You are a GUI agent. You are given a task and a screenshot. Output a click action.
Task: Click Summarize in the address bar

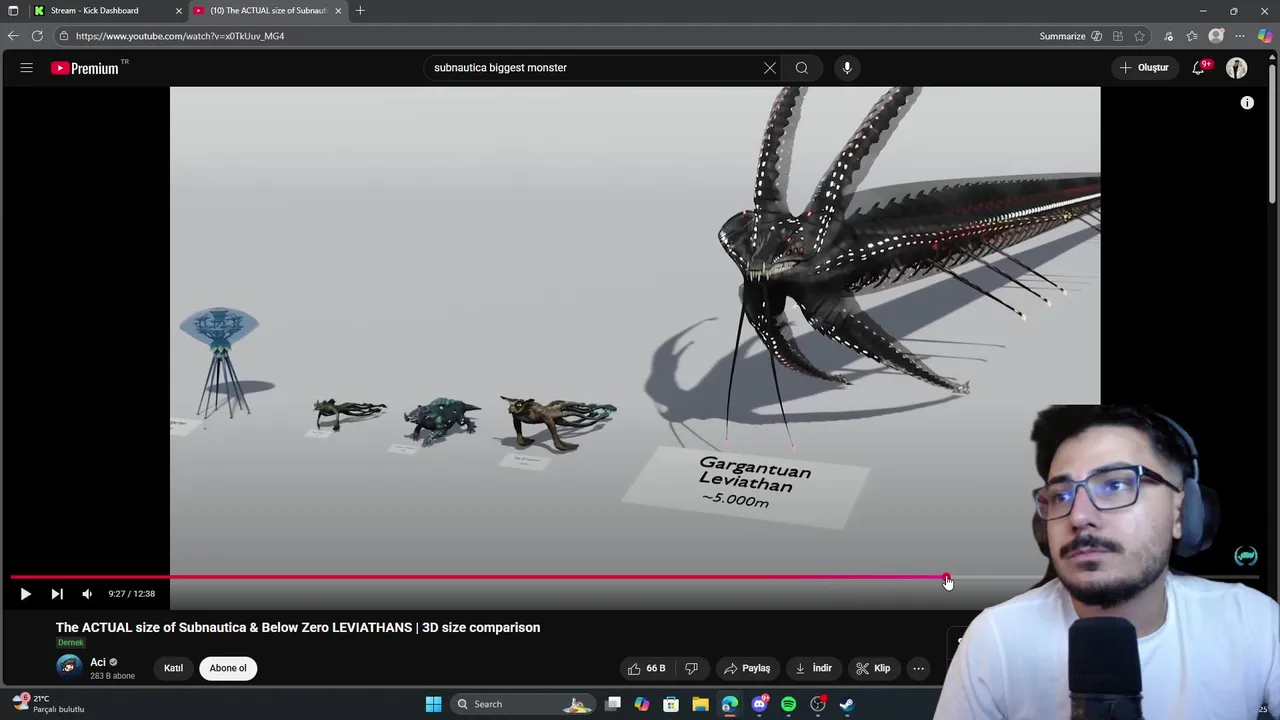pyautogui.click(x=1071, y=36)
